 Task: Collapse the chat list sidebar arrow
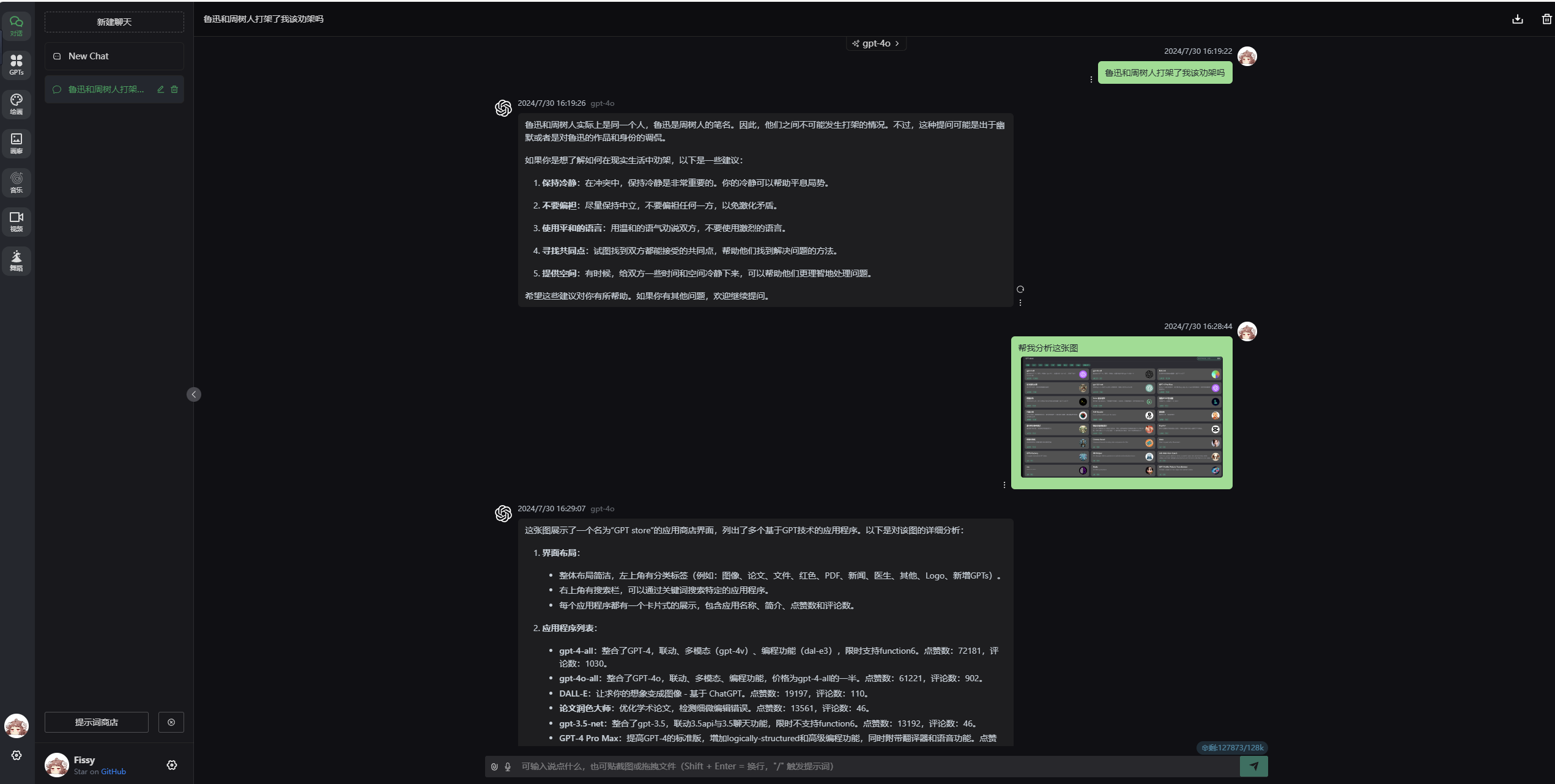194,394
